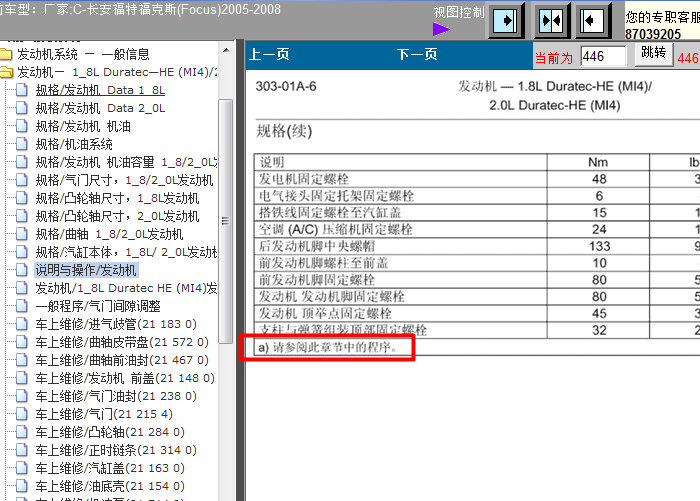Open 车上维修/气门油封(21 238 0) item
Image resolution: width=700 pixels, height=501 pixels.
116,396
